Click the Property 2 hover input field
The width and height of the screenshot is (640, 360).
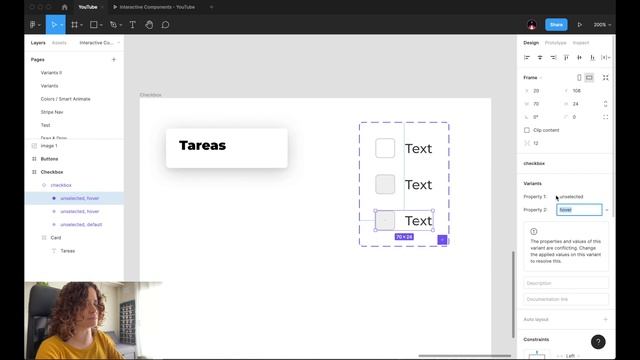click(579, 210)
